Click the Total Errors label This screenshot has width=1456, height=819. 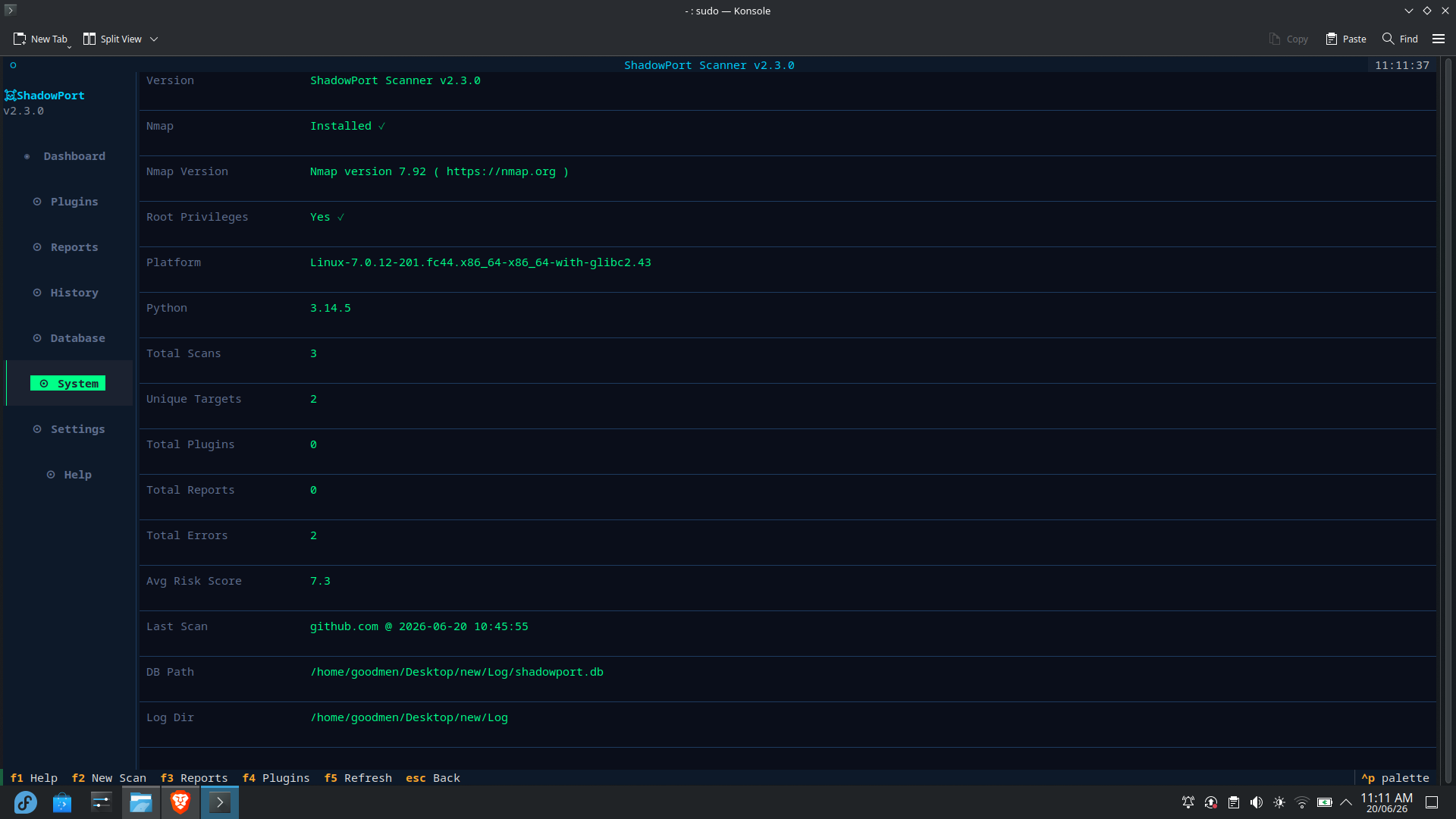(x=187, y=535)
